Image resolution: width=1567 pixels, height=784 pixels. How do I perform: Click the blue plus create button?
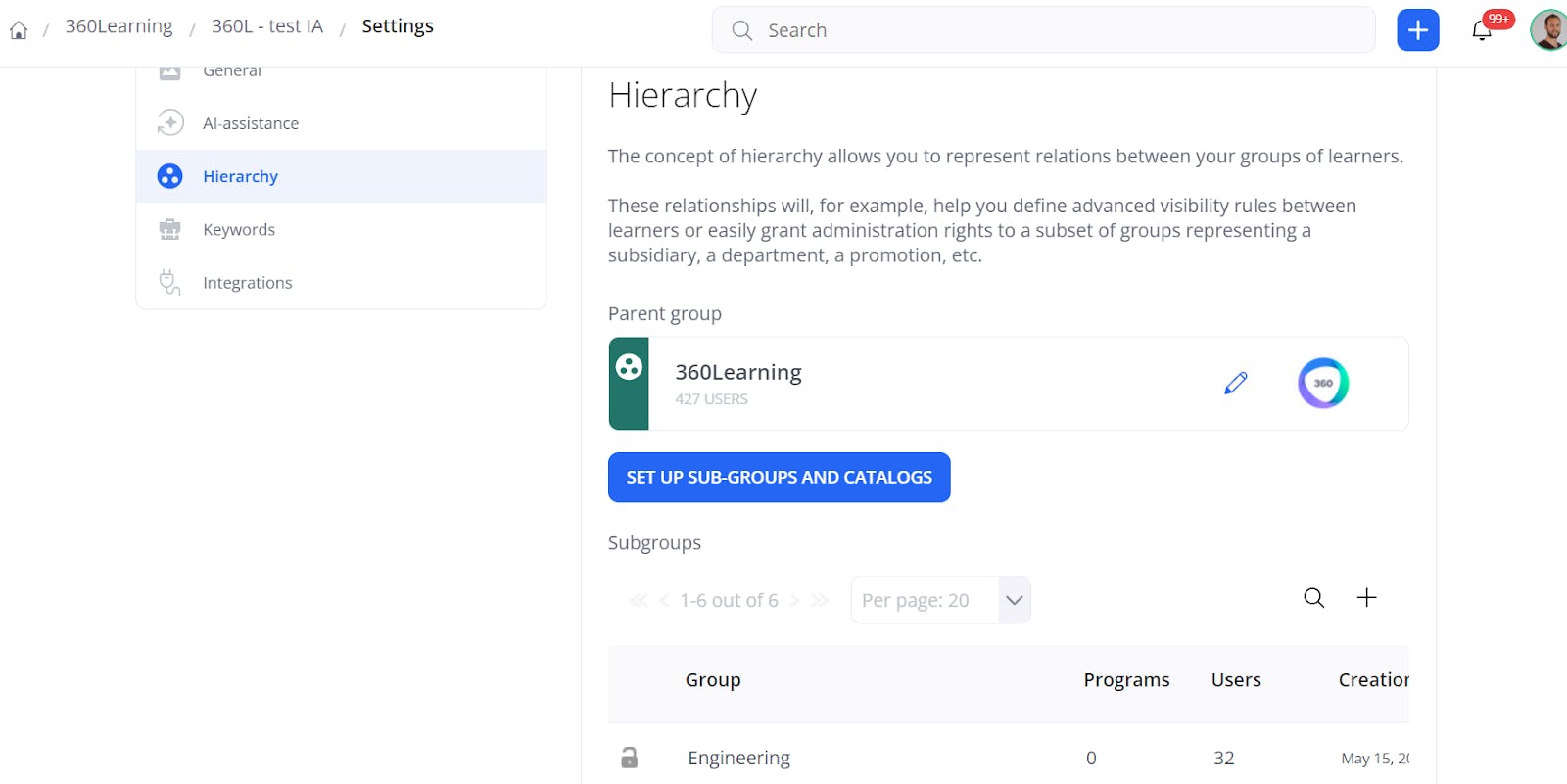(1417, 30)
